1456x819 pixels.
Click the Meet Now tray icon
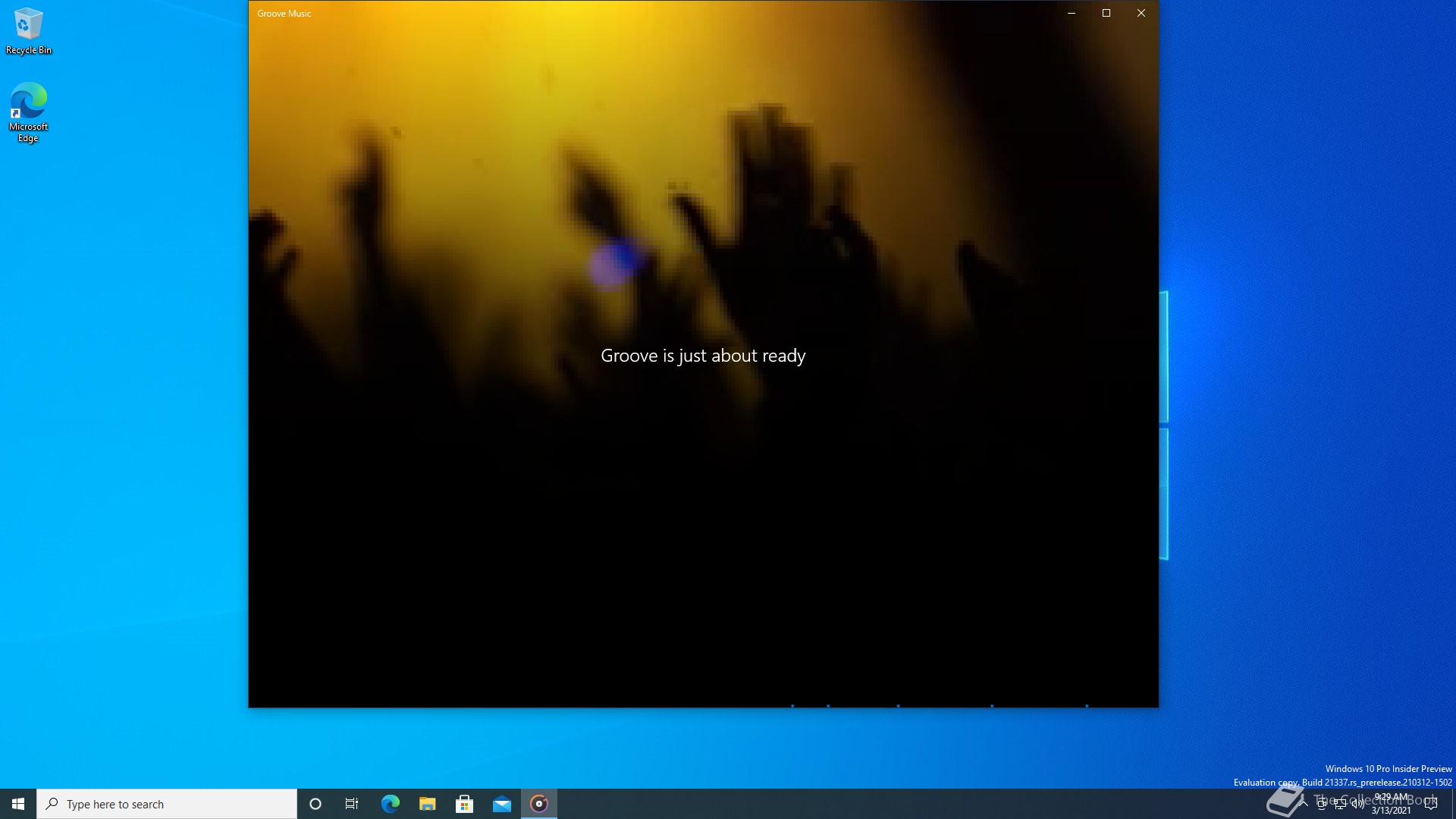[1322, 804]
